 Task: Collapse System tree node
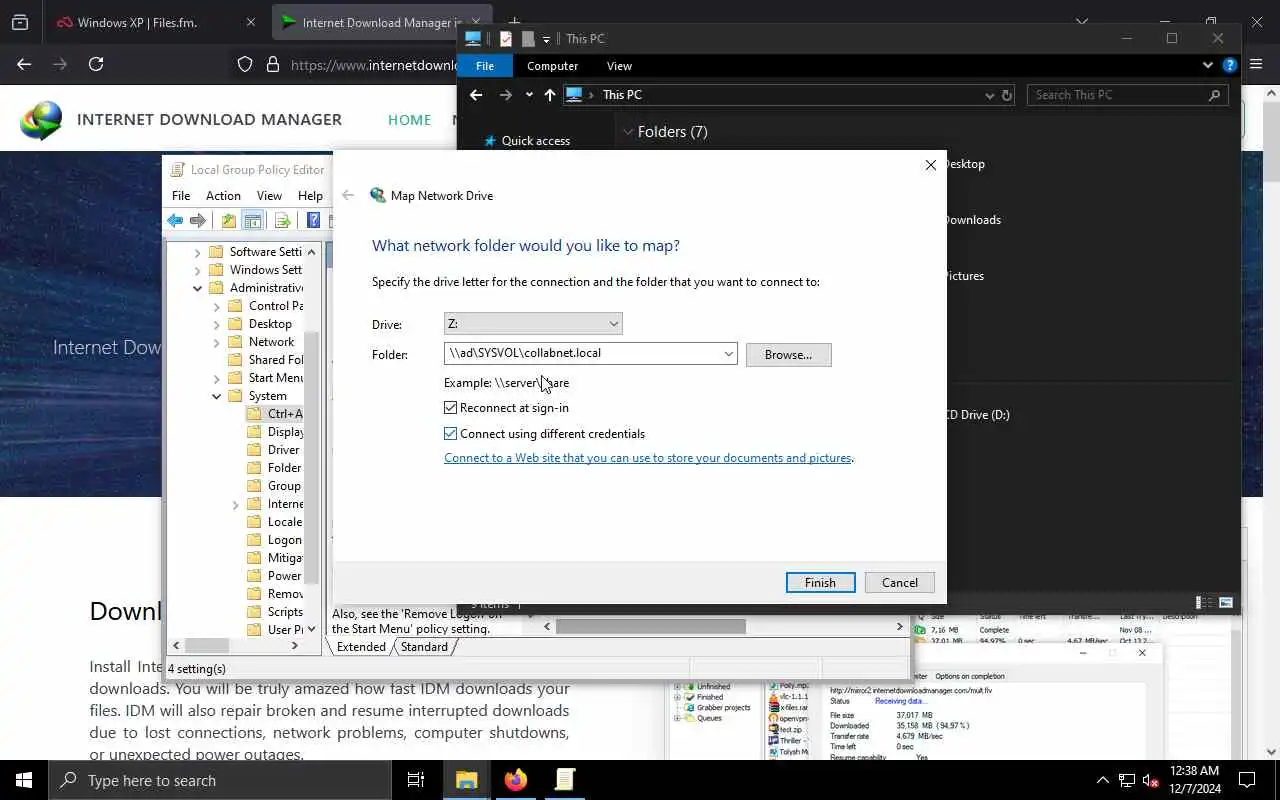(217, 396)
